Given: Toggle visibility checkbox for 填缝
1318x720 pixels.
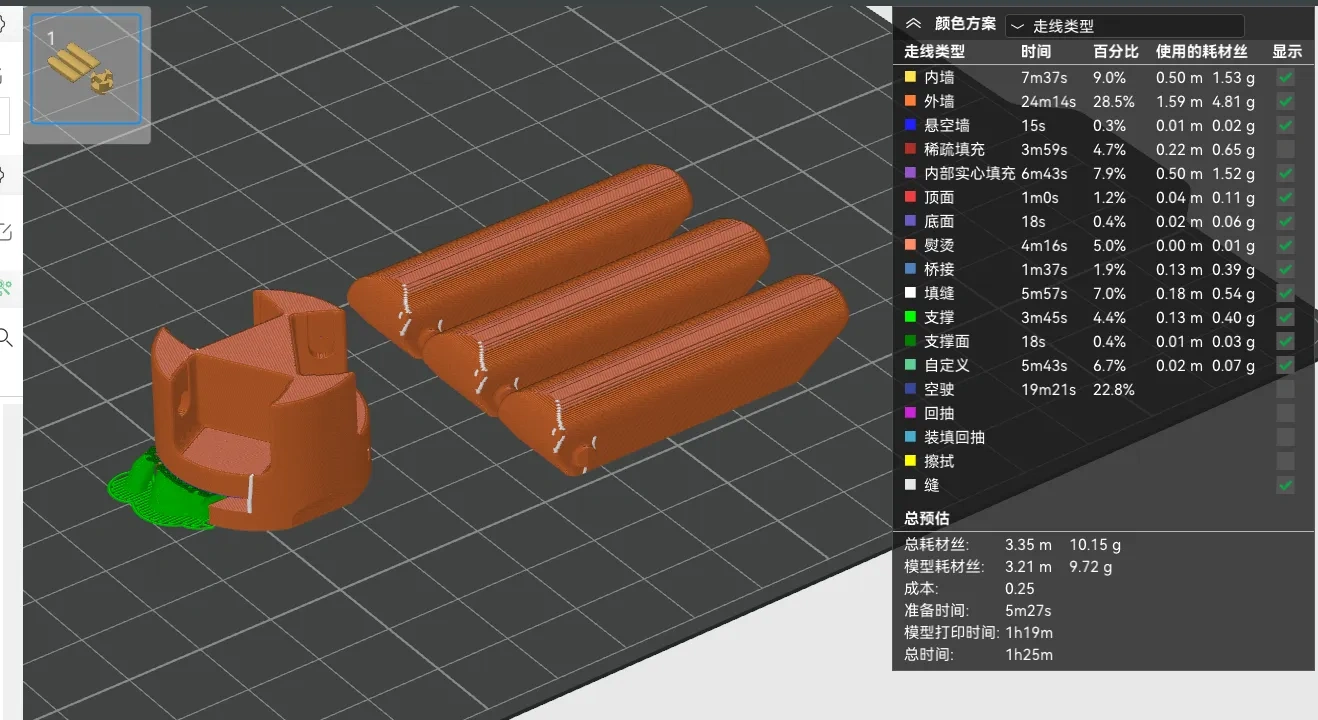Looking at the screenshot, I should [1286, 293].
